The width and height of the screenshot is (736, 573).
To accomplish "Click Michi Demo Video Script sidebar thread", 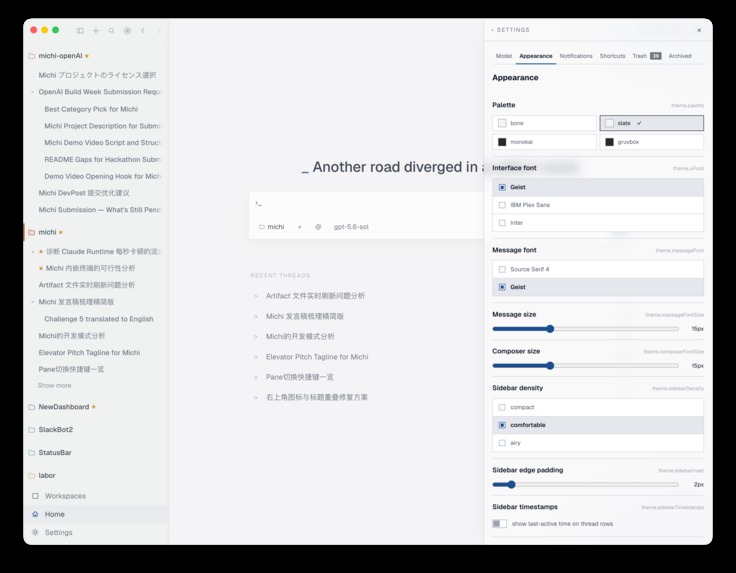I will pyautogui.click(x=102, y=143).
